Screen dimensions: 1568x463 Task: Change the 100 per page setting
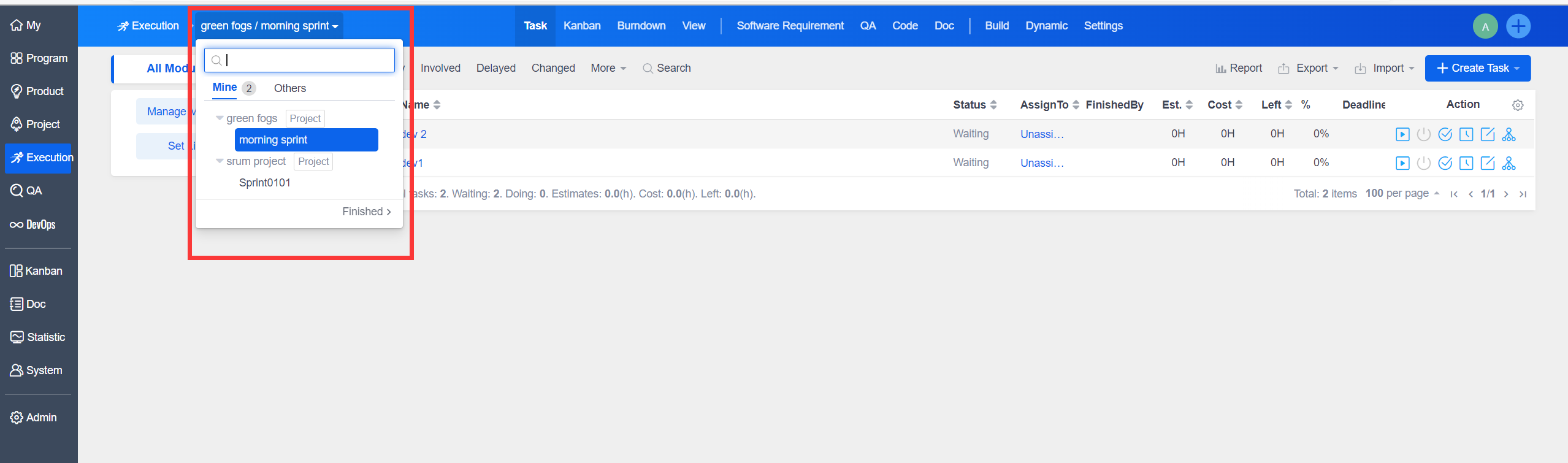[x=1402, y=194]
